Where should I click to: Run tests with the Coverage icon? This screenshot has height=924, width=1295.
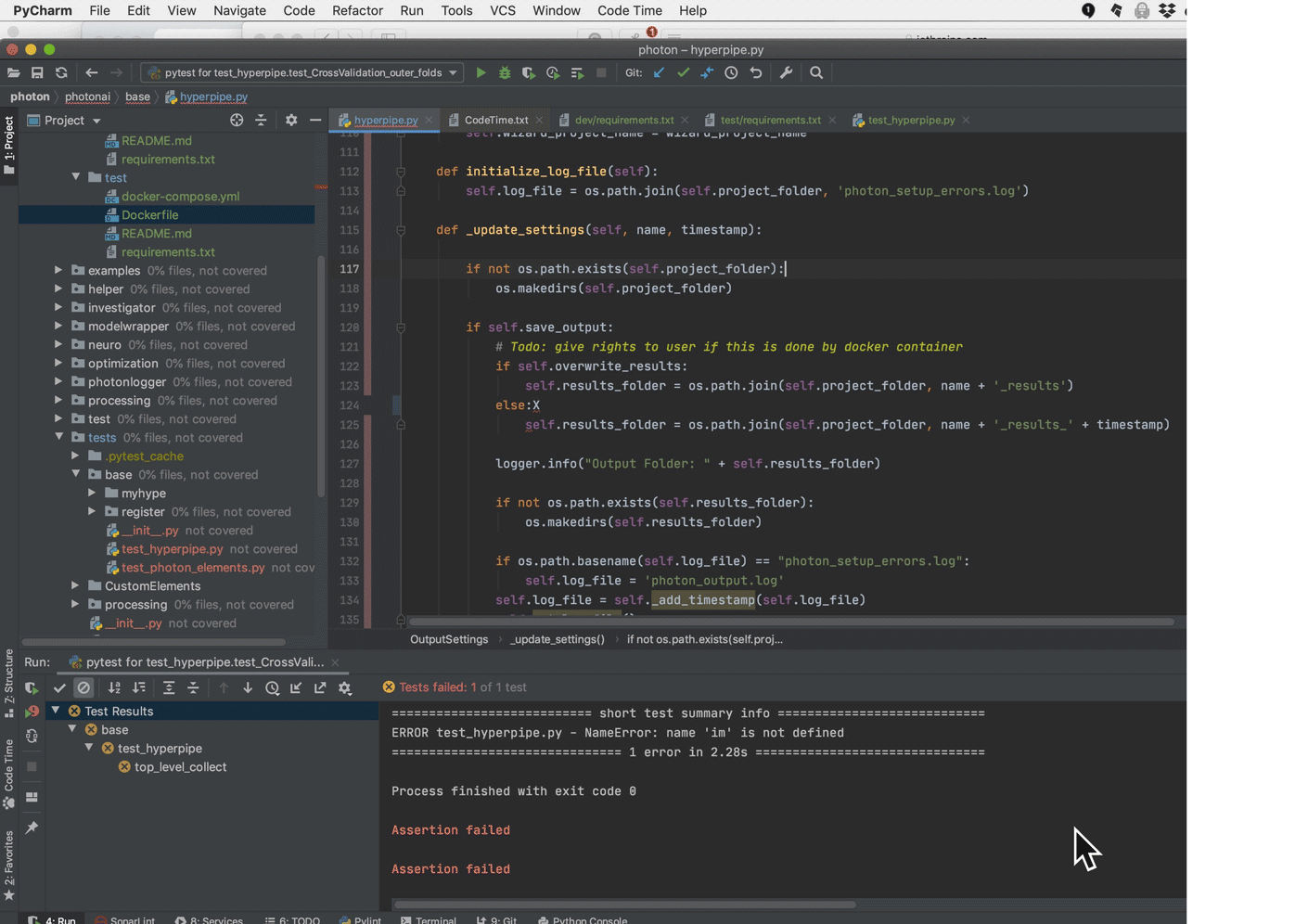pos(528,72)
